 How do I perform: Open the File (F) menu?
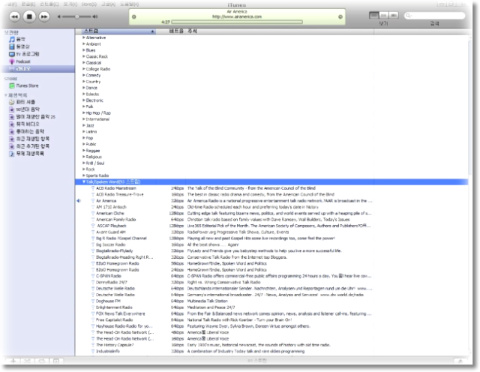12,4
